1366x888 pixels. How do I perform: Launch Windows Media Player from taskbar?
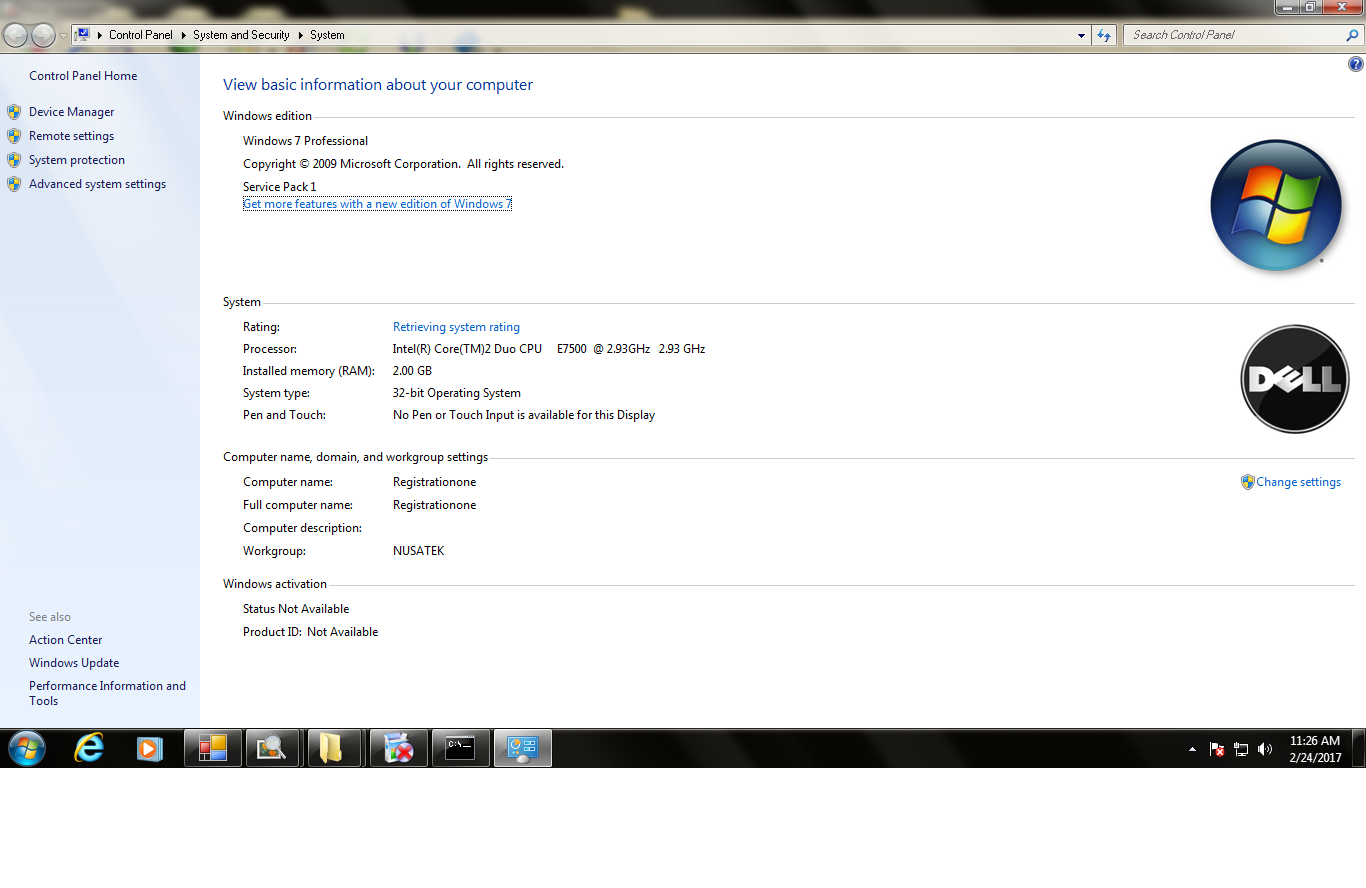coord(150,748)
